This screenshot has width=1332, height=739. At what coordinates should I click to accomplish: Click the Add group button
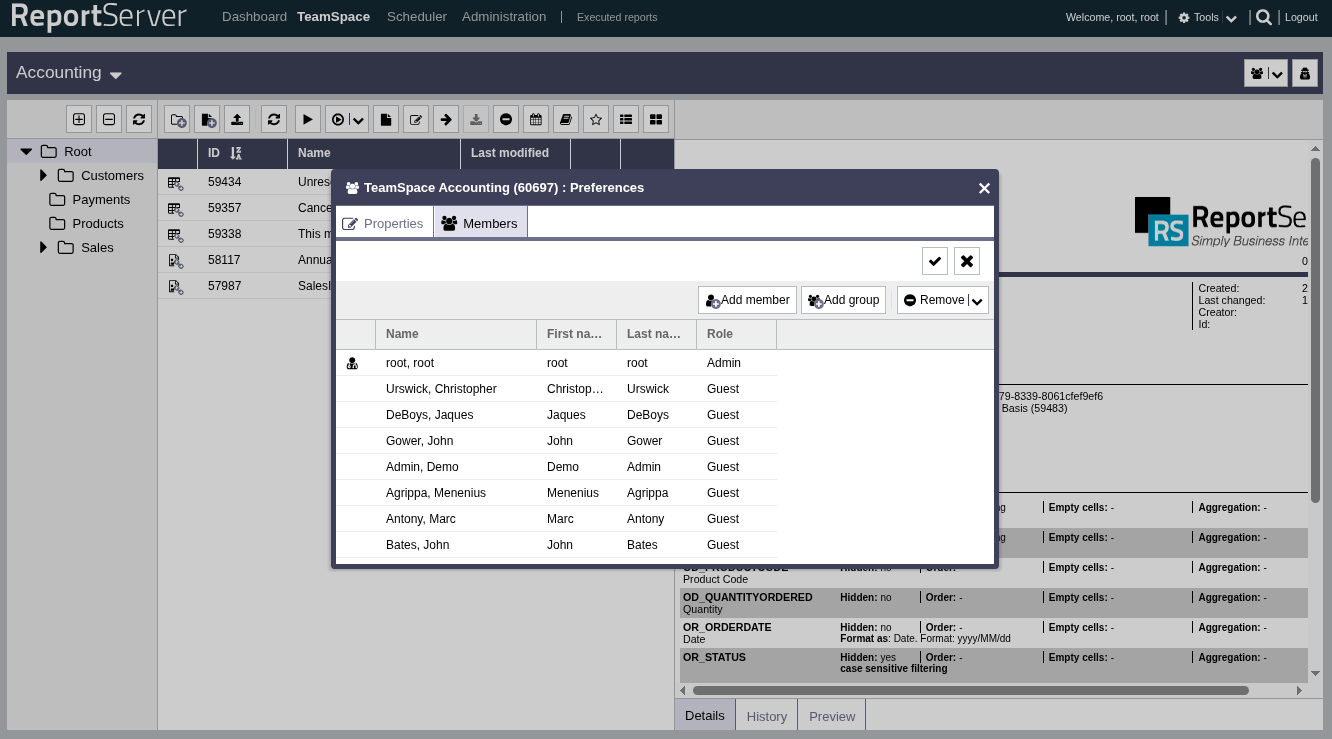click(843, 300)
